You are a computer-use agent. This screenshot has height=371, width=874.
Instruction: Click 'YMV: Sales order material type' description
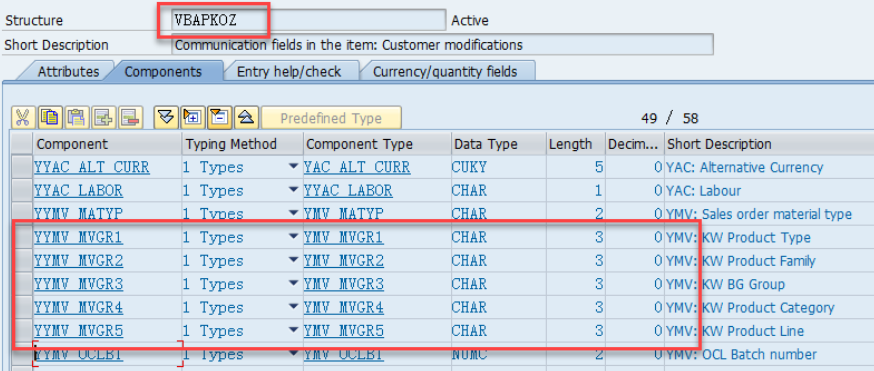point(759,214)
